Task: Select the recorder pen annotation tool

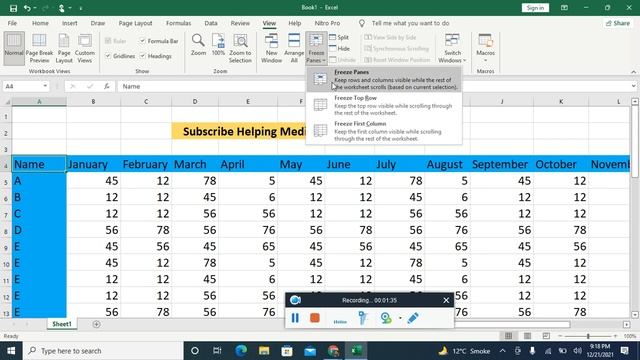Action: 413,318
